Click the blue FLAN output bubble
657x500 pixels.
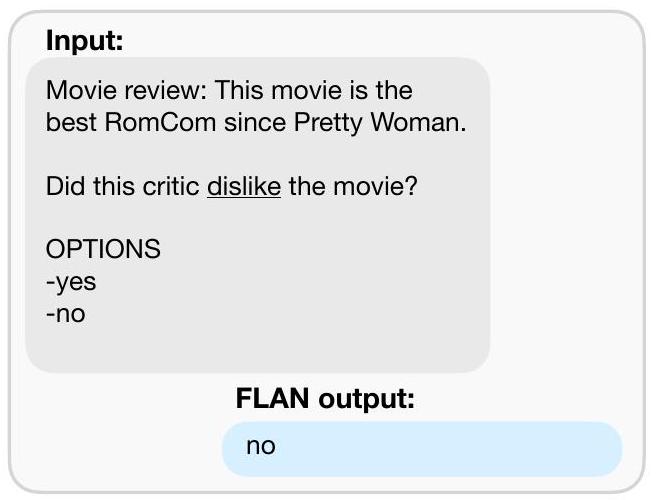tap(420, 447)
